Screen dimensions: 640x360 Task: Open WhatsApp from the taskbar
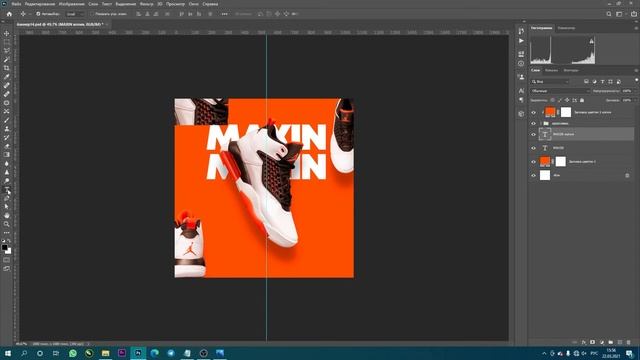(x=73, y=353)
